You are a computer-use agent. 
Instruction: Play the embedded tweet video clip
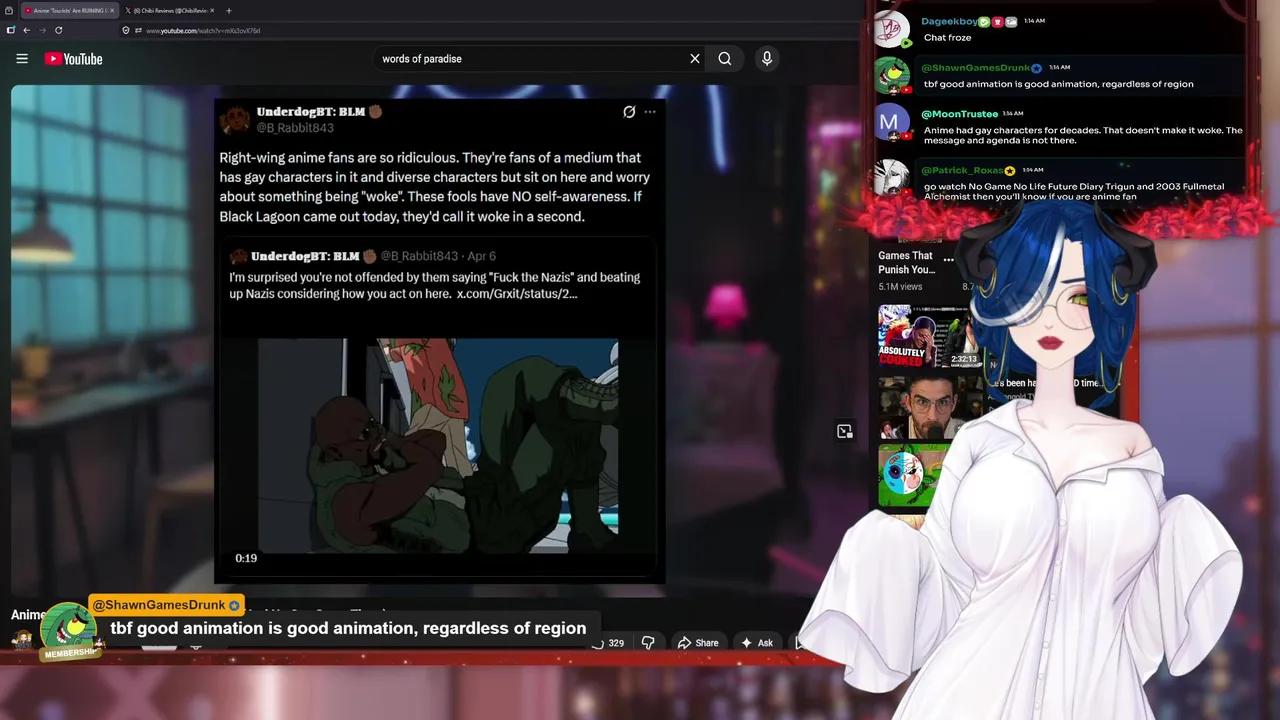(438, 446)
